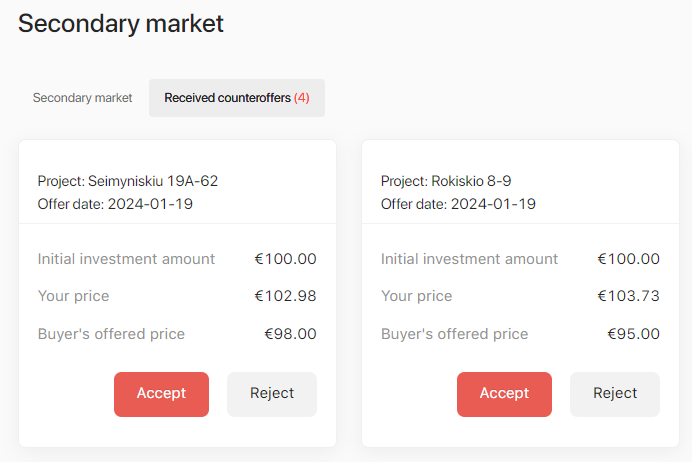The image size is (692, 462).
Task: Click the €95.00 buyer's offered price
Action: pos(633,334)
